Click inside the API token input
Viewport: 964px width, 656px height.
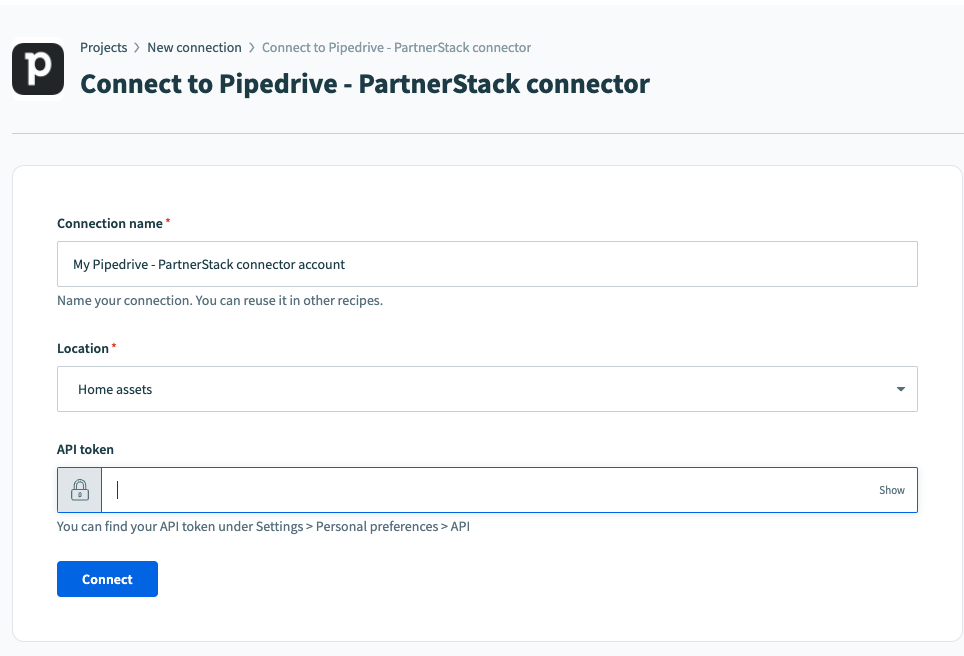click(490, 490)
